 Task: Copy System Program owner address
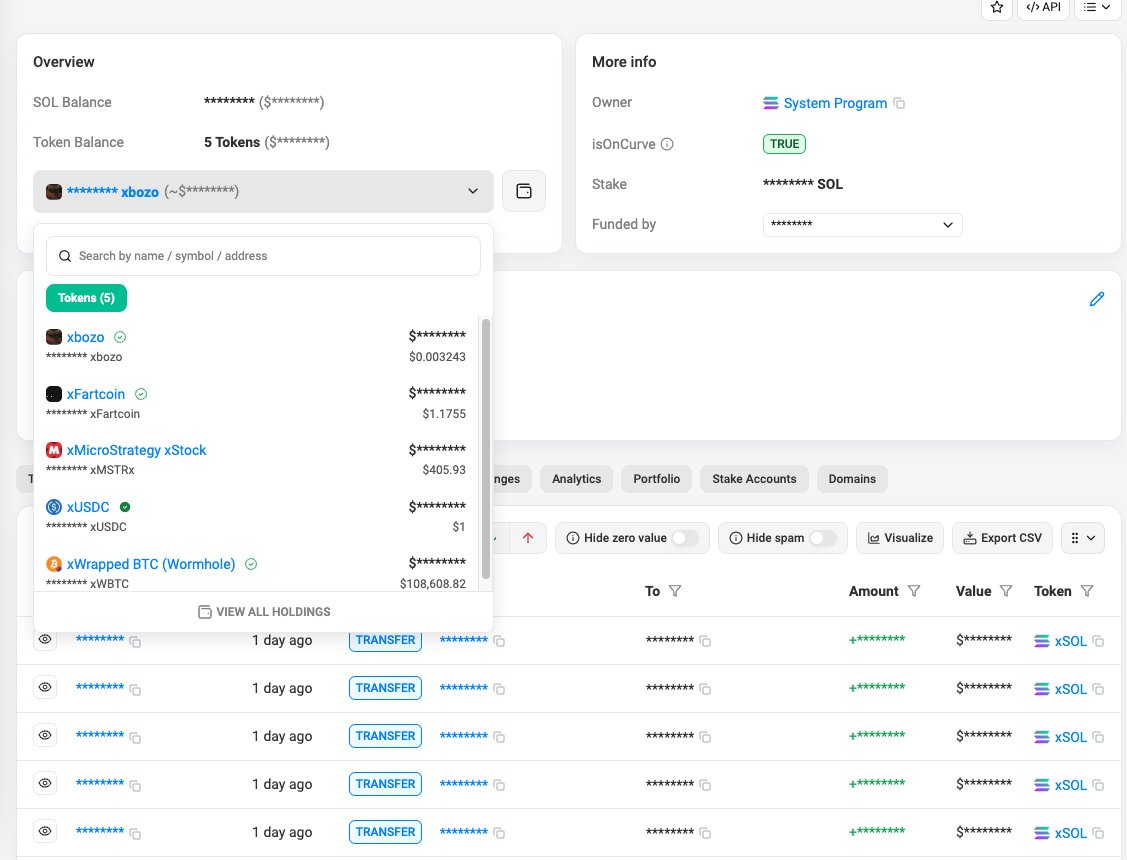click(x=898, y=103)
